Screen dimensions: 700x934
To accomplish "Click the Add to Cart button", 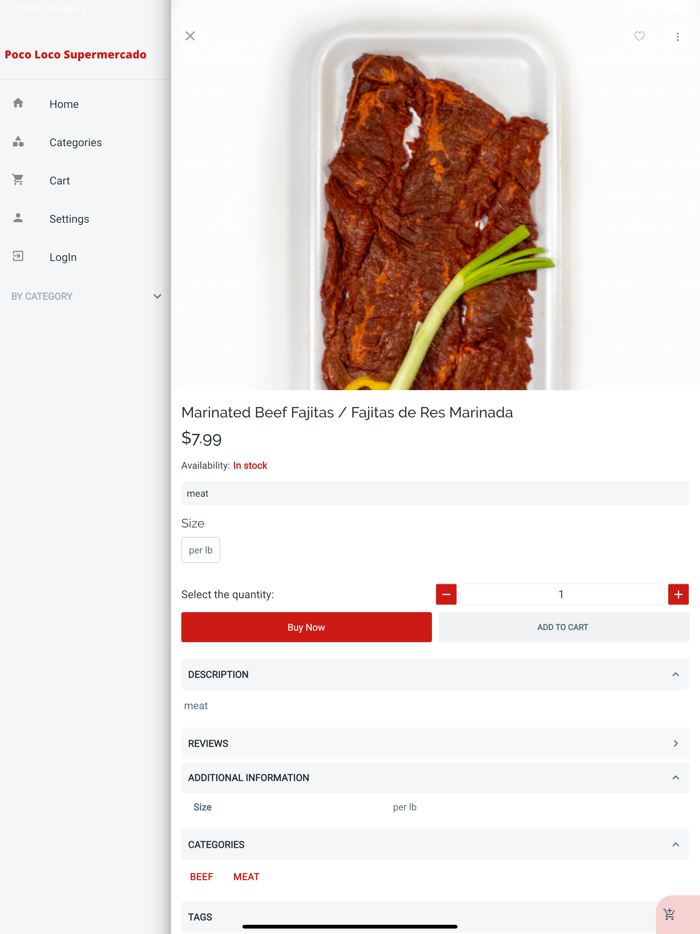I will [563, 627].
